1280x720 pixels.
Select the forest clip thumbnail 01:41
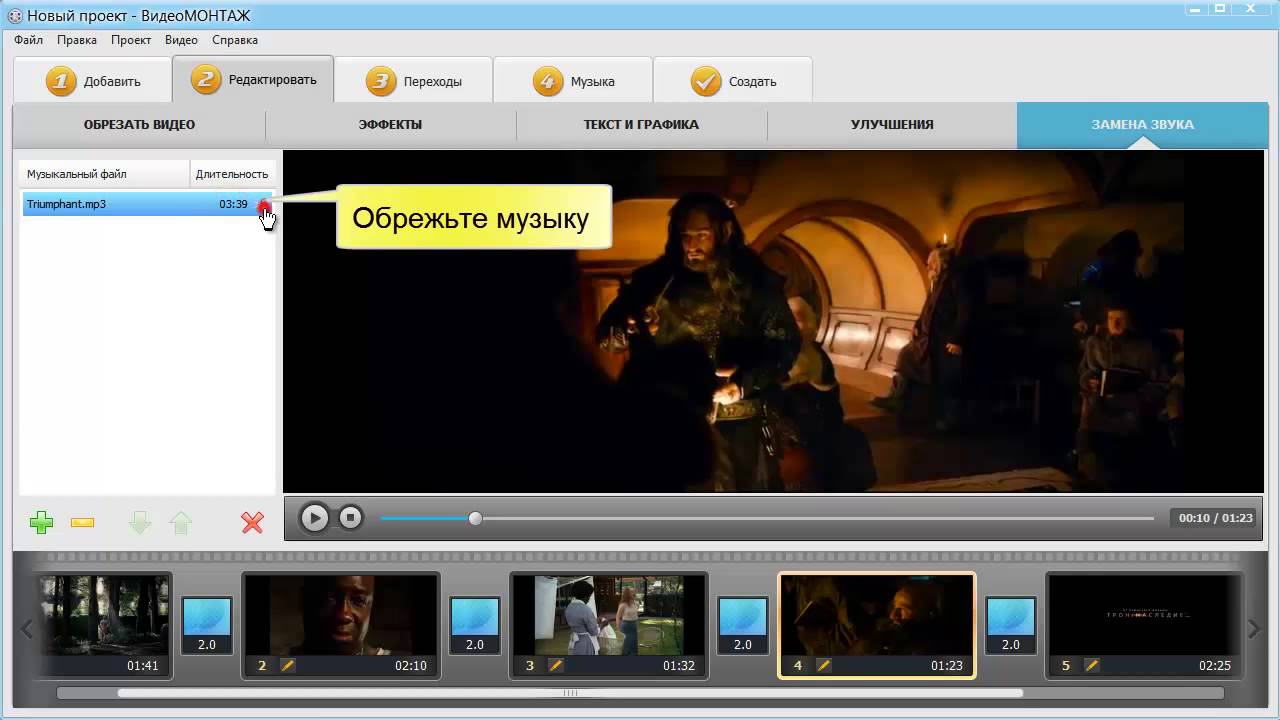click(104, 626)
